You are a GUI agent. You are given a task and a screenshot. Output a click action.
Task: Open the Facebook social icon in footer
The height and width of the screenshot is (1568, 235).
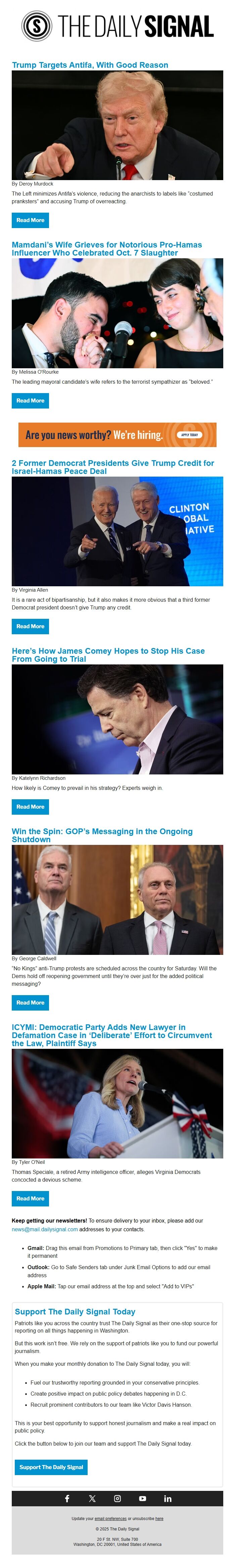[67, 1499]
